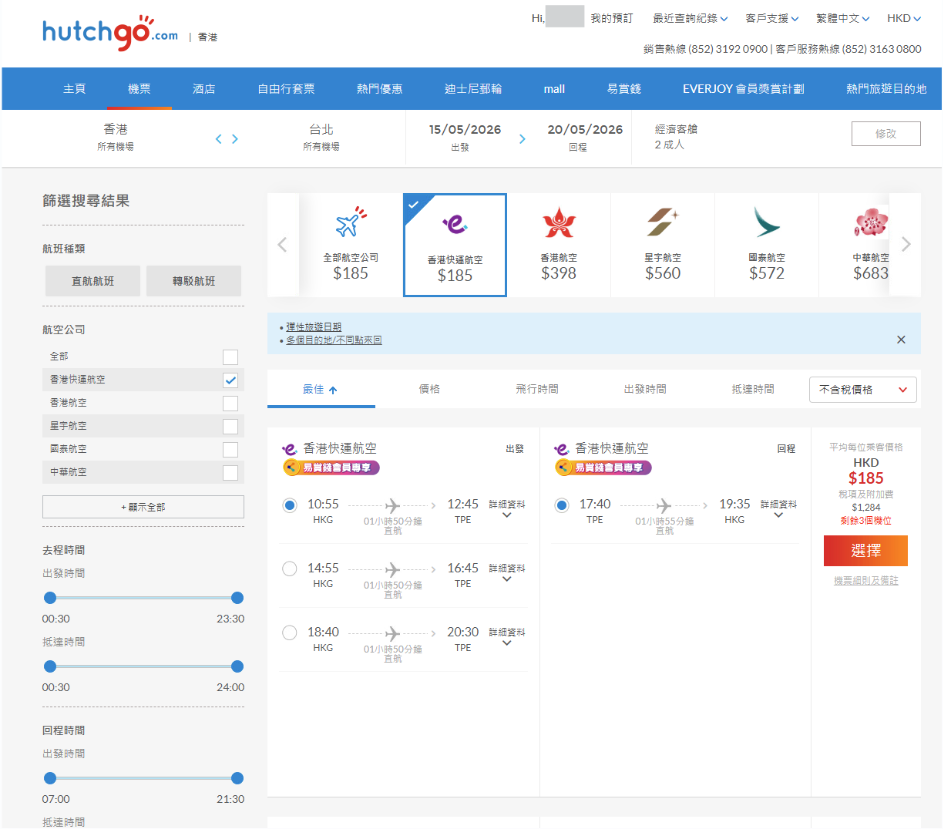Image resolution: width=943 pixels, height=829 pixels.
Task: Open fare rules and remarks link
Action: 866,581
